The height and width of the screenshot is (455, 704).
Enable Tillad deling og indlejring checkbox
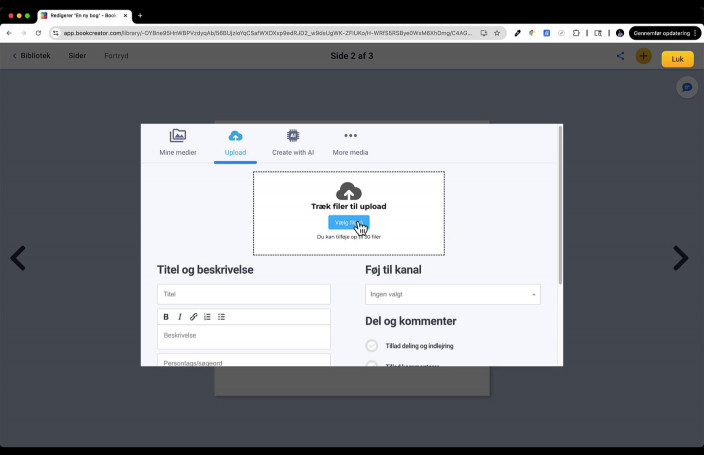(372, 345)
